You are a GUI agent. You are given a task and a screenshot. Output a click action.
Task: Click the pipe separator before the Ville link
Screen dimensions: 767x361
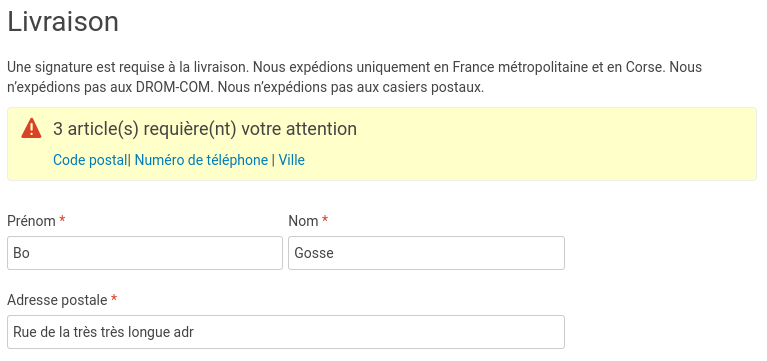click(x=273, y=160)
